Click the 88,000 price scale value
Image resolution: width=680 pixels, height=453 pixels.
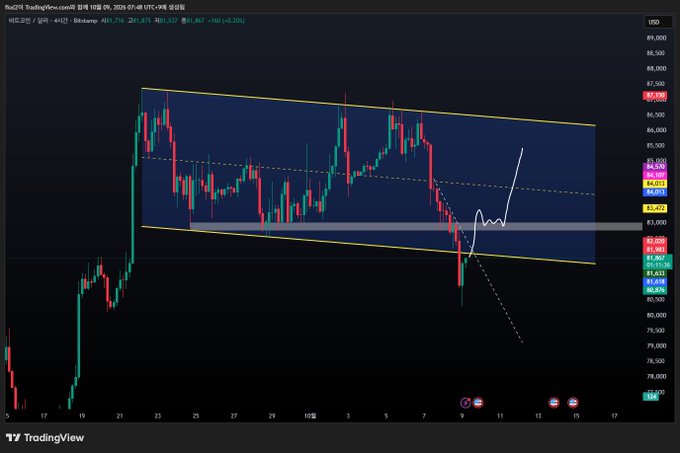coord(656,68)
